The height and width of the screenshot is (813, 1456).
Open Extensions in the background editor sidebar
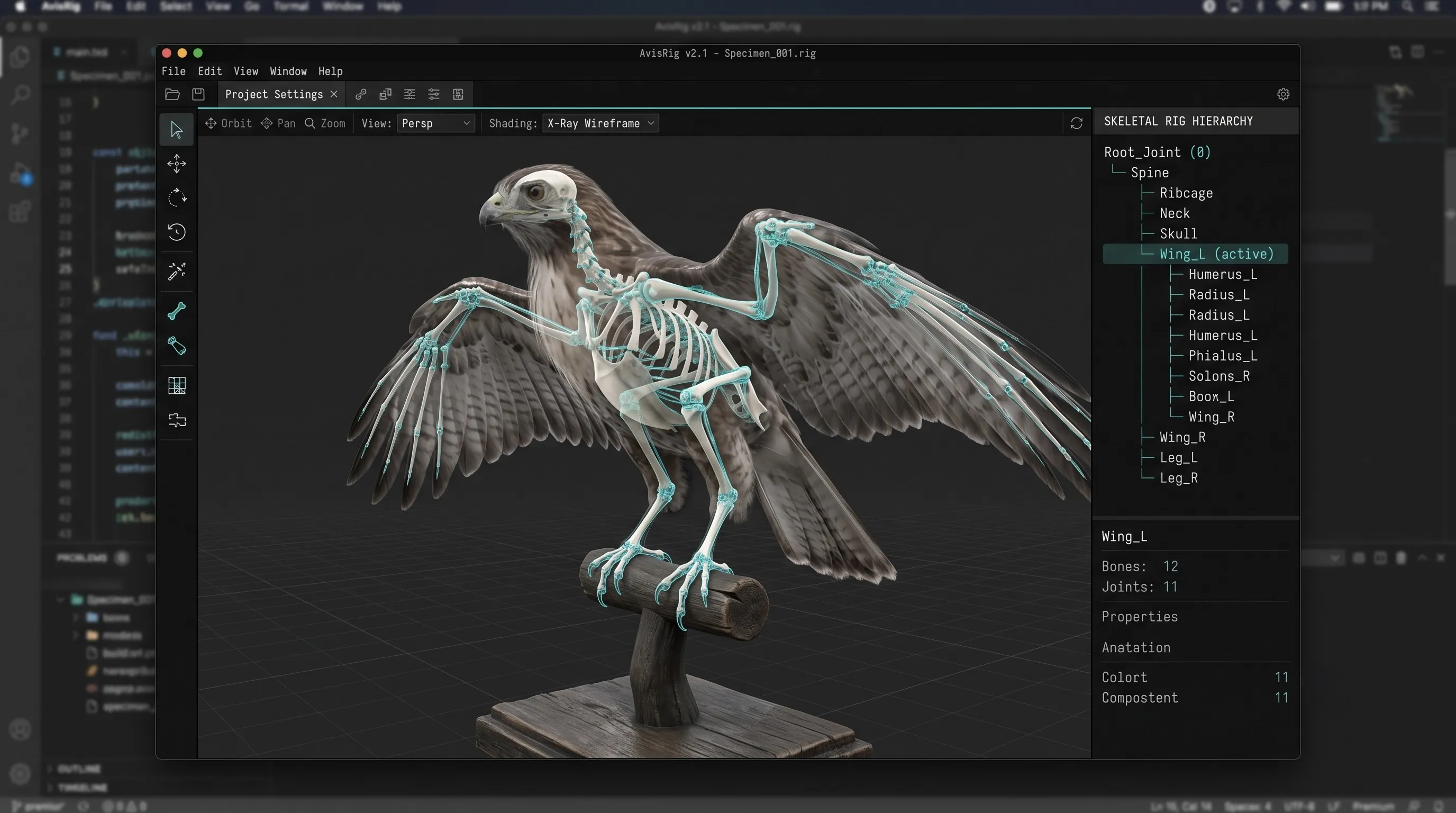pos(20,212)
